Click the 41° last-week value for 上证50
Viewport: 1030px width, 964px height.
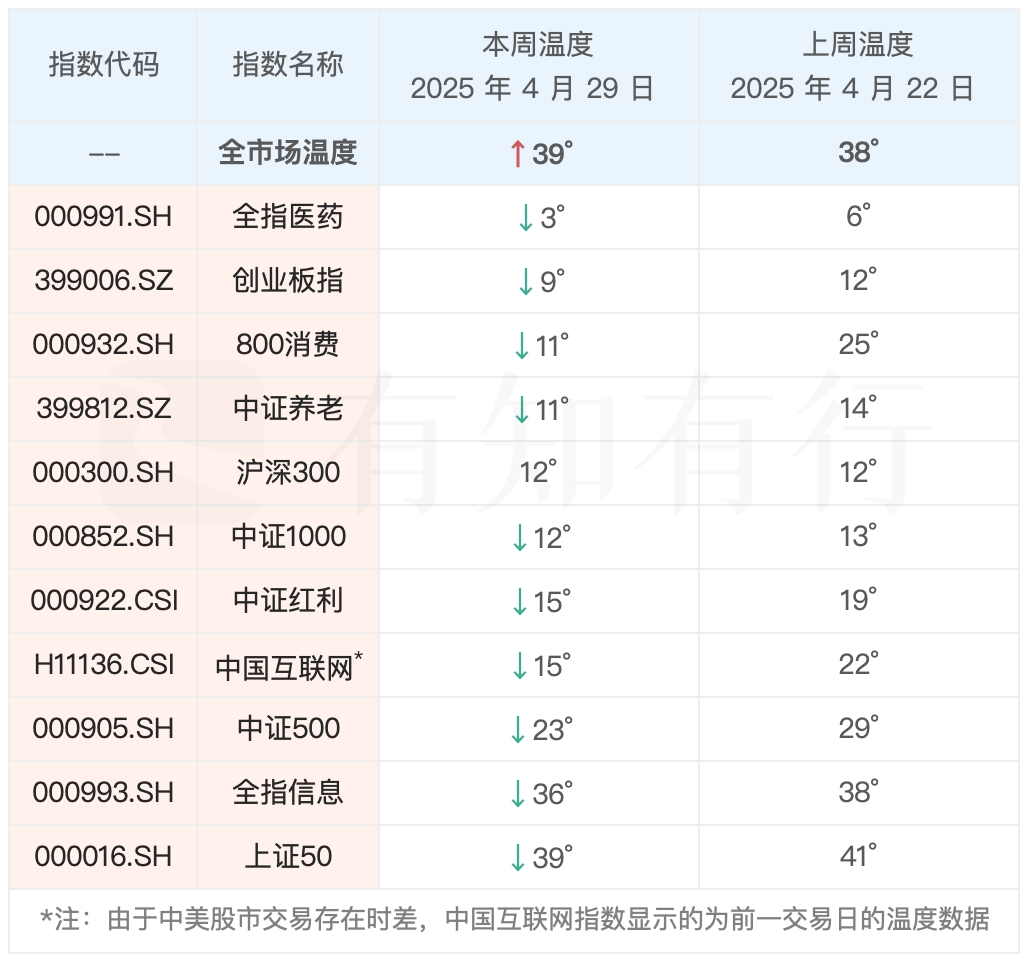coord(859,856)
